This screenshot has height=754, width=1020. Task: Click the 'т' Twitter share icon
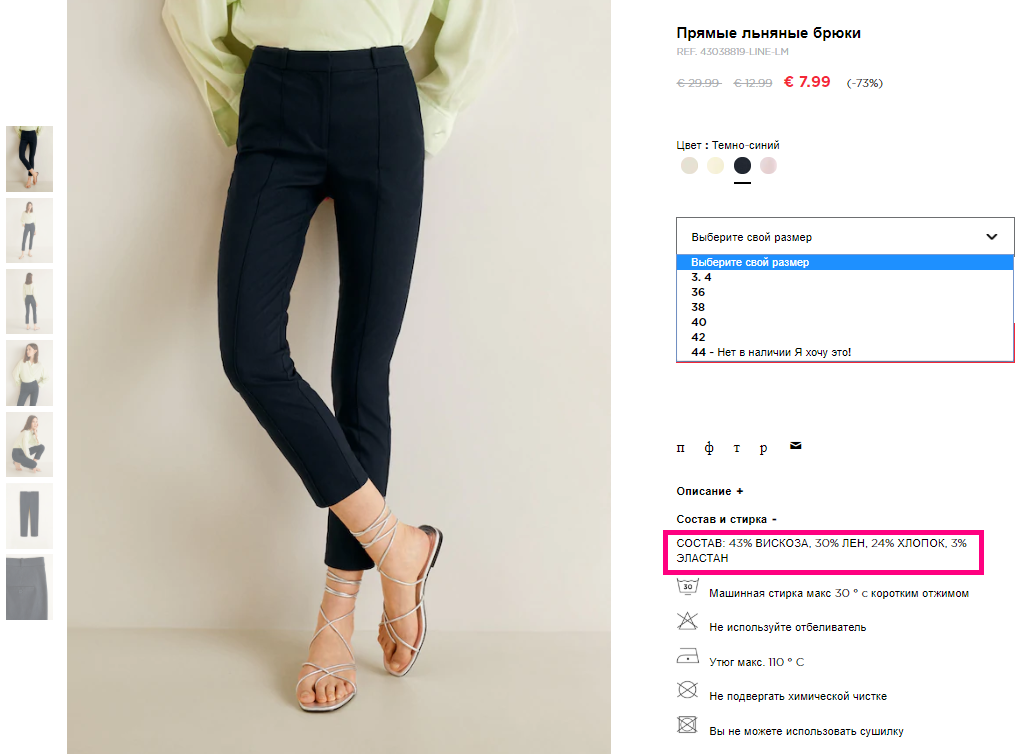point(736,448)
